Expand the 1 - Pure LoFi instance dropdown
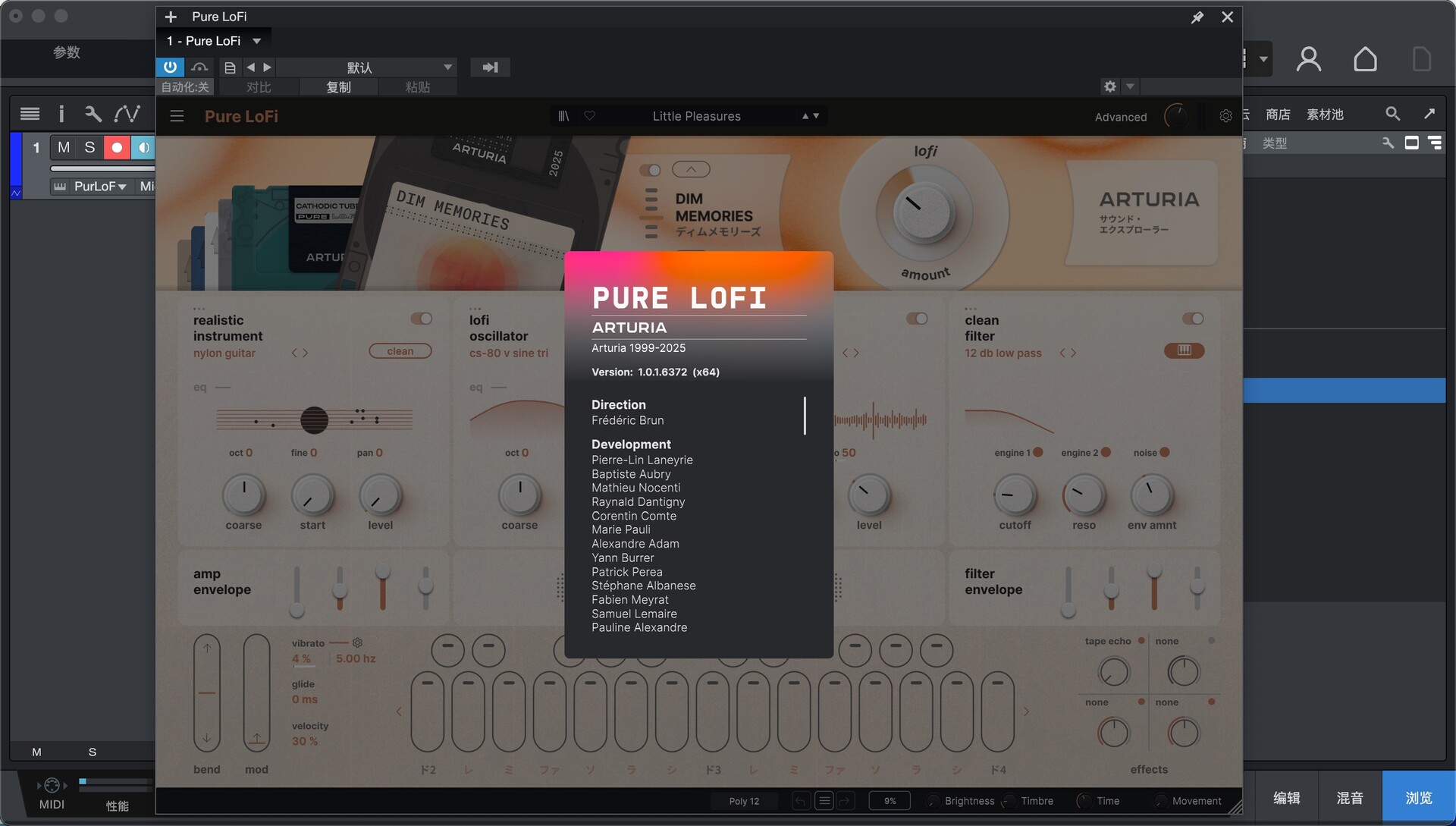This screenshot has width=1456, height=826. pos(257,41)
